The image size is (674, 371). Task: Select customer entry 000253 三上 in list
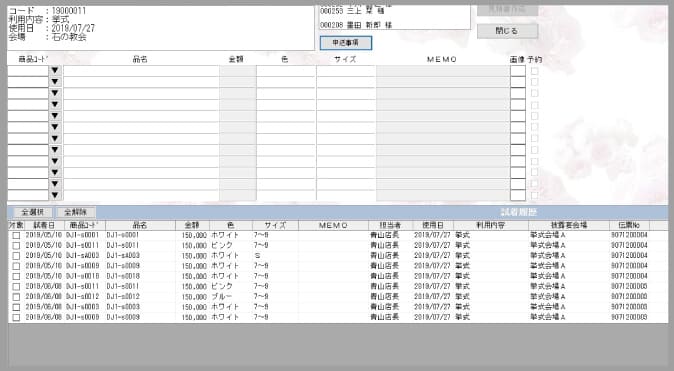pos(352,11)
